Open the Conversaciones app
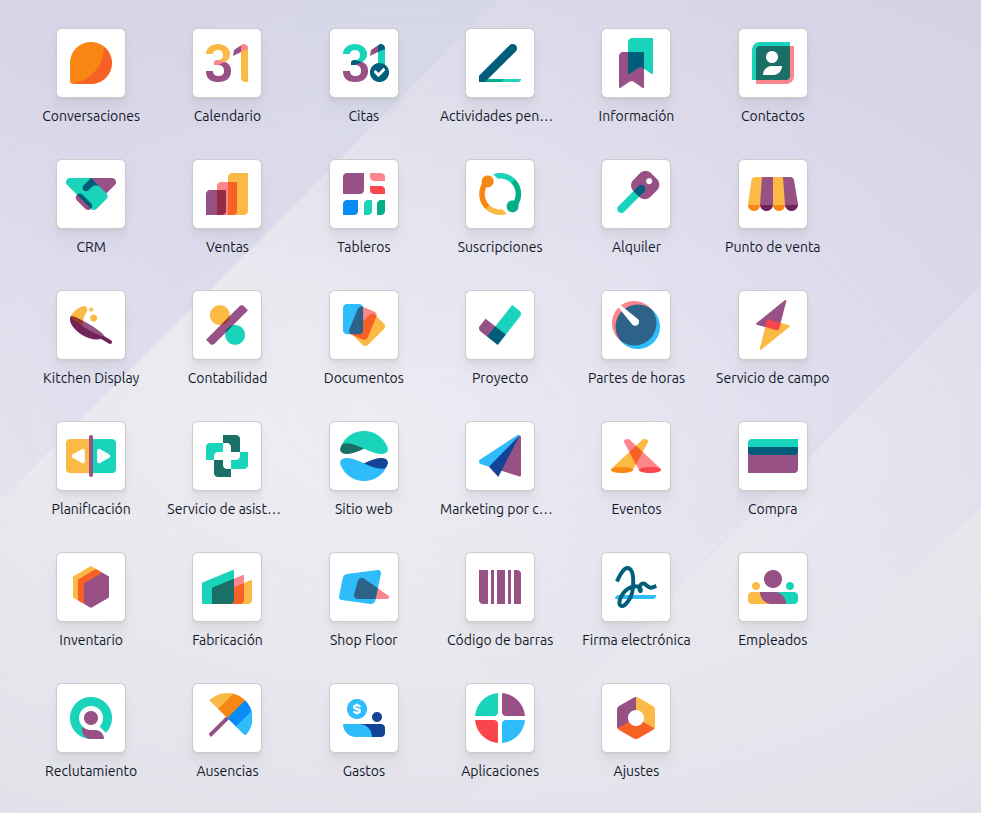The width and height of the screenshot is (981, 813). (91, 62)
